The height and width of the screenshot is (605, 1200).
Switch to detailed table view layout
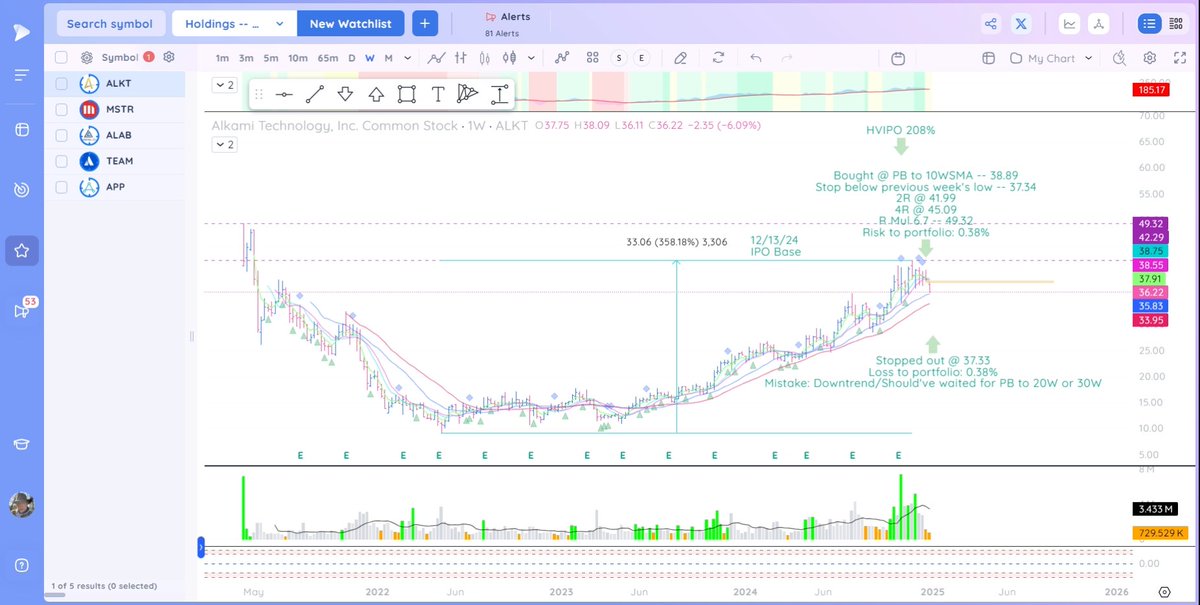(x=1177, y=23)
